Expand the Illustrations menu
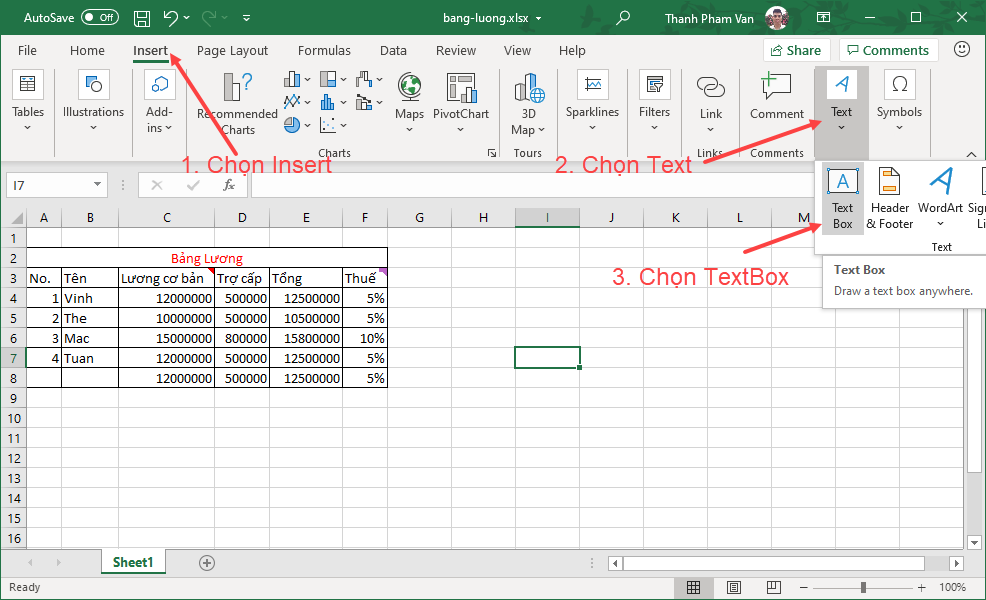Image resolution: width=986 pixels, height=600 pixels. pos(93,101)
